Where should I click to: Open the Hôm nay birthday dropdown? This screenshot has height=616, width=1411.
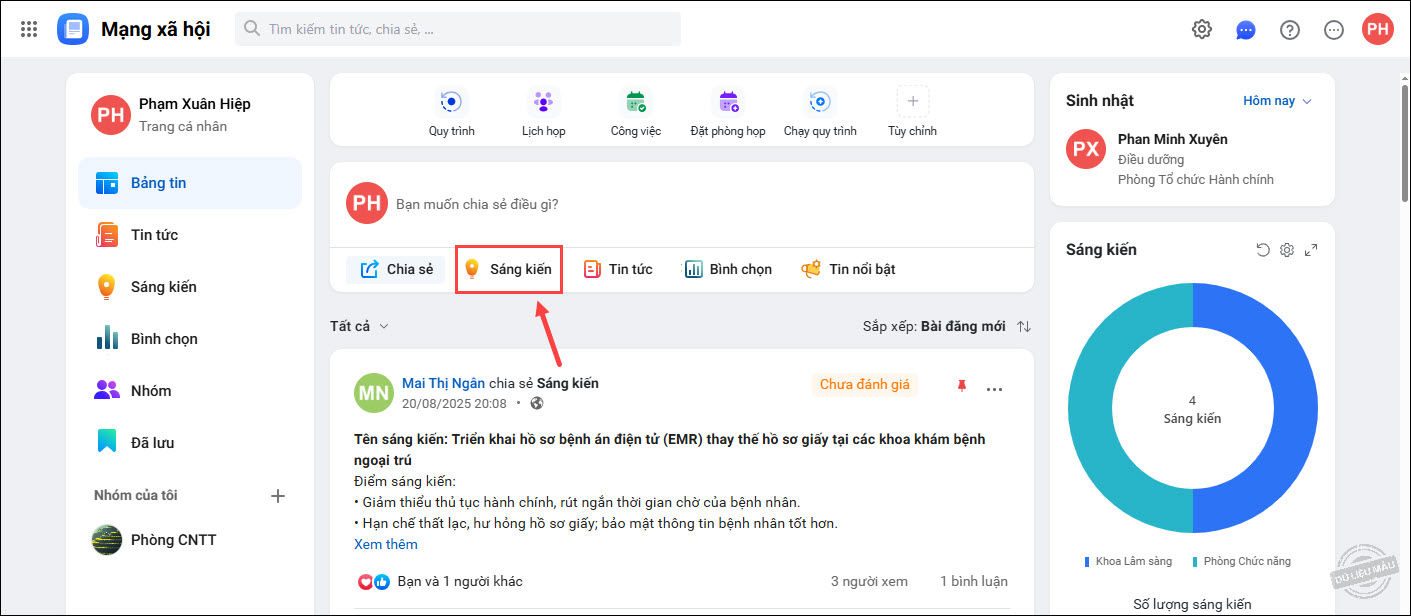click(x=1277, y=101)
